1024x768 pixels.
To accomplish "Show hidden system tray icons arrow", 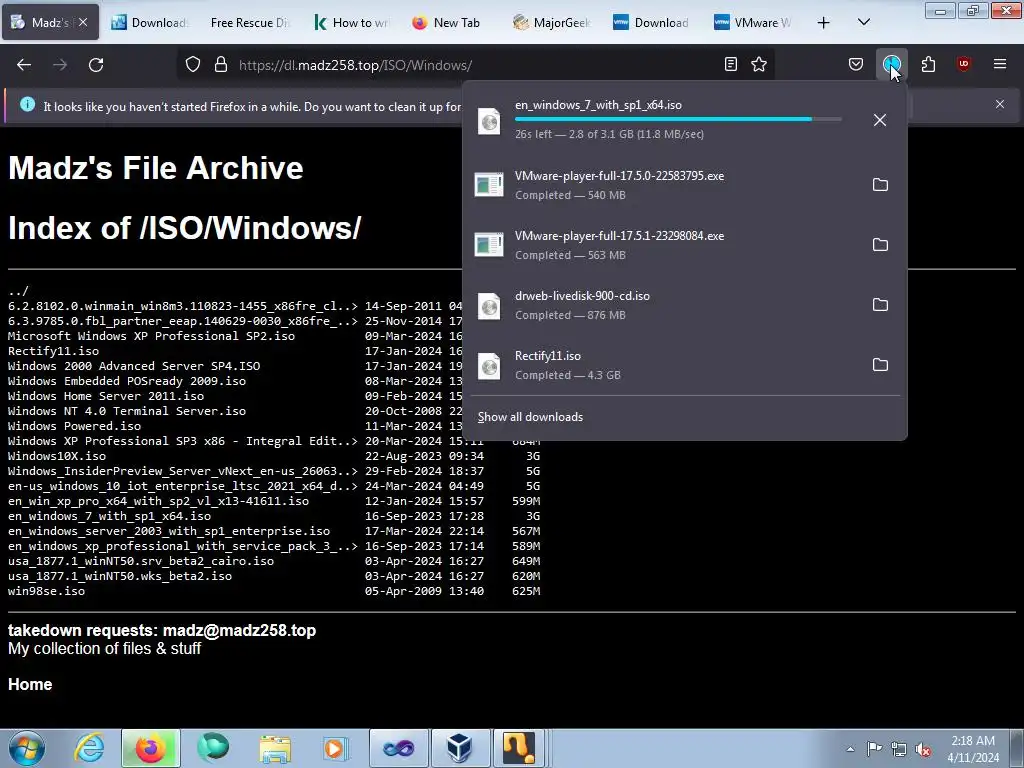I will [x=850, y=749].
